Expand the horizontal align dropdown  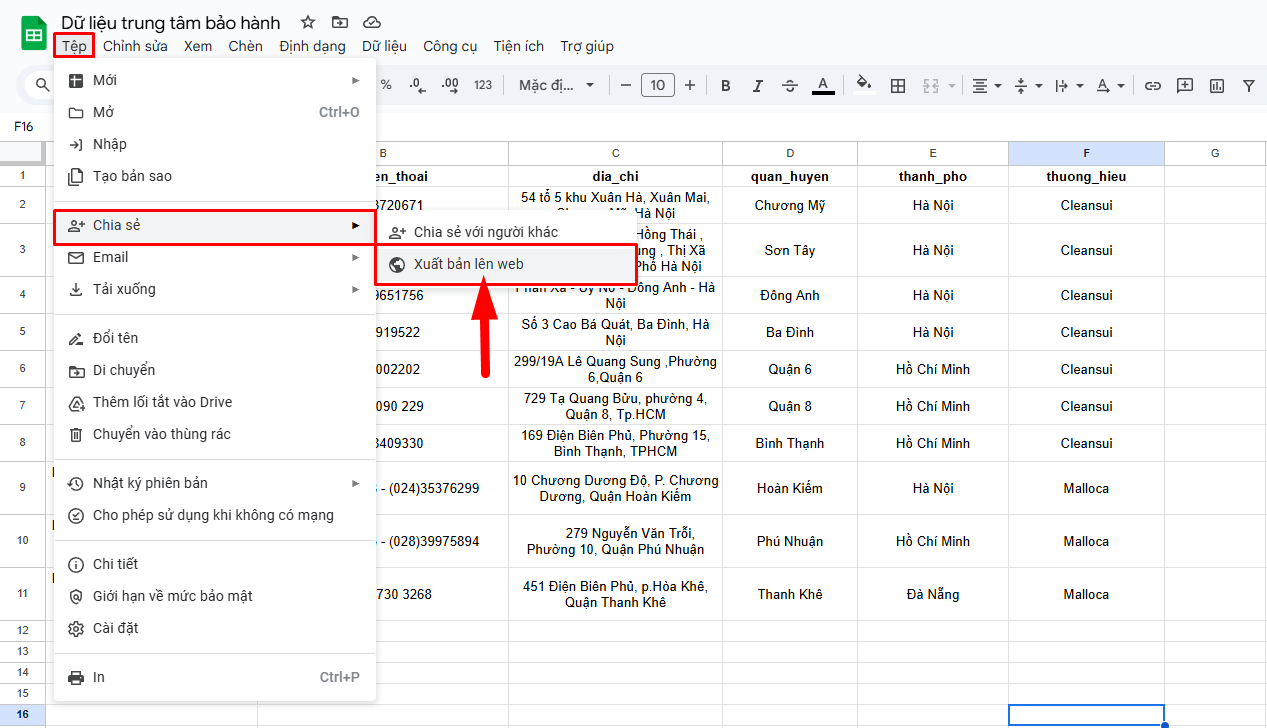pyautogui.click(x=987, y=85)
